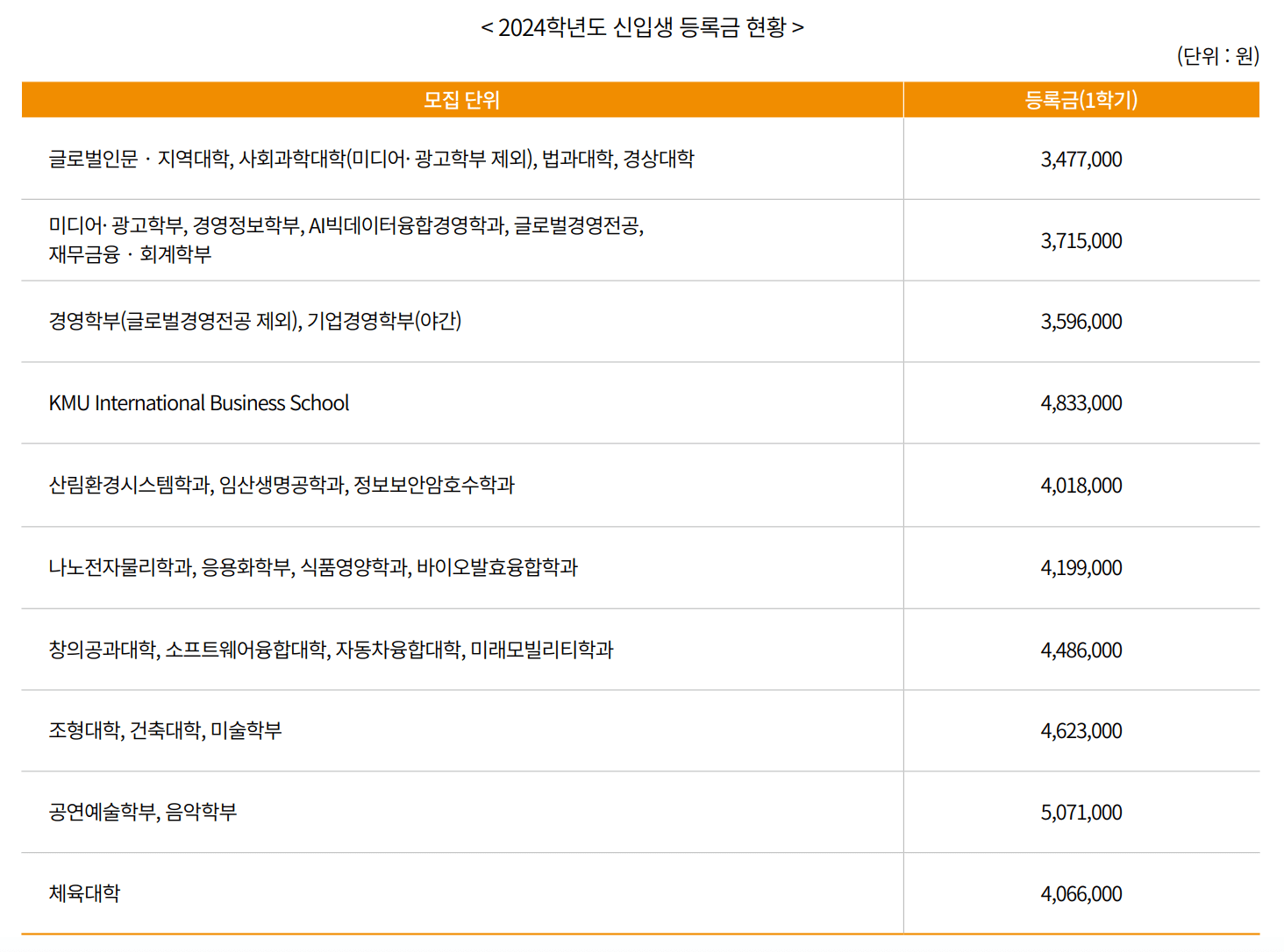Click the amount '4,199,000'
1284x952 pixels.
(1081, 567)
